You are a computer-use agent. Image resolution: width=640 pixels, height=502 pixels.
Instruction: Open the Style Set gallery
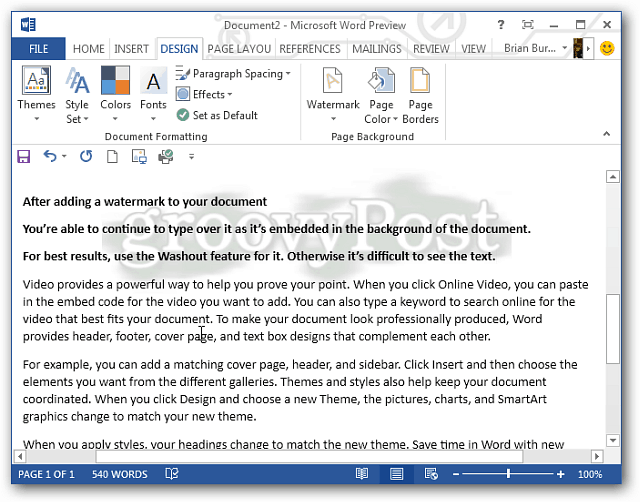(x=77, y=95)
